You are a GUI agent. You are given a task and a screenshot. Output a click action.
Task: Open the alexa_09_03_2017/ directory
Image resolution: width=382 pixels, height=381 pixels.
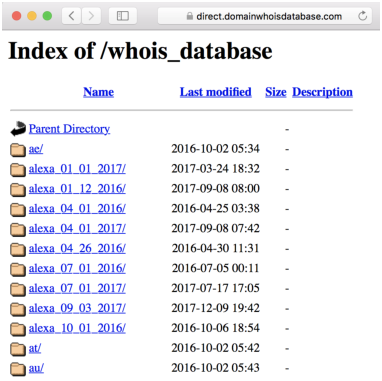point(77,308)
